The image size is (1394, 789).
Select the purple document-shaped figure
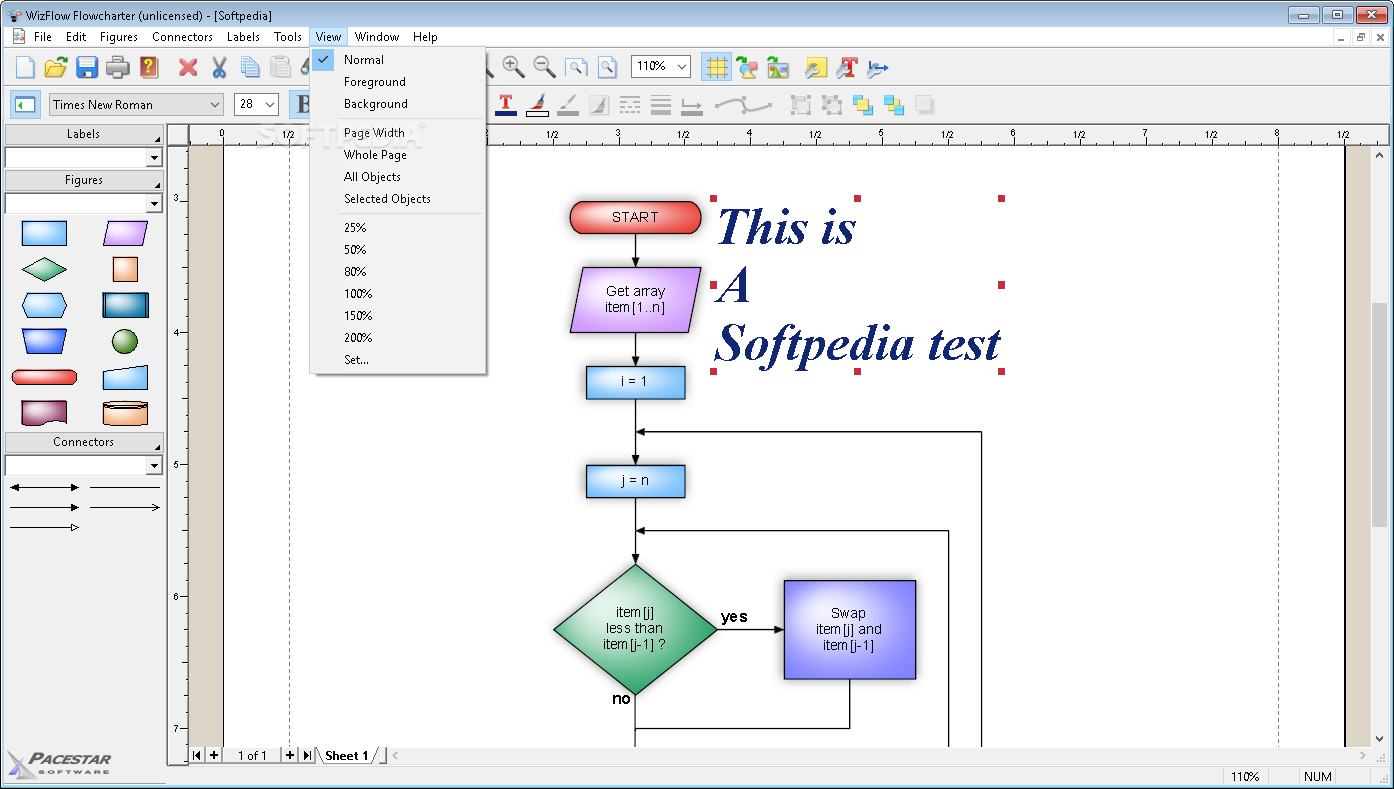(44, 413)
